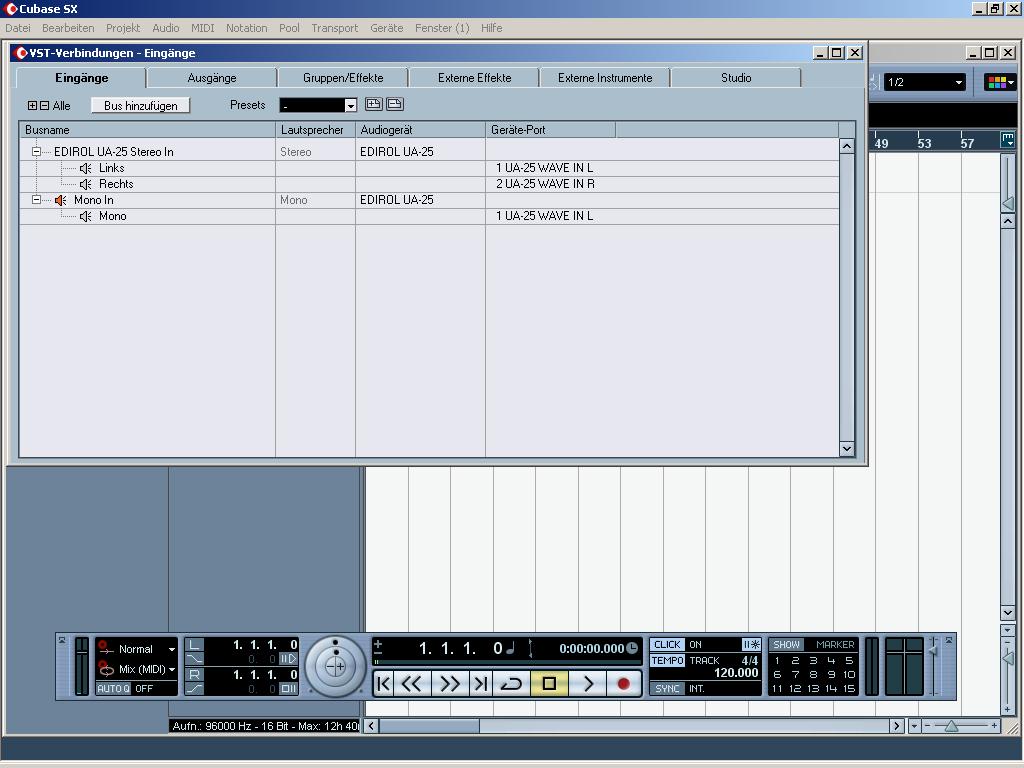This screenshot has width=1024, height=768.
Task: Click the note icon of the primary time display
Action: pyautogui.click(x=511, y=648)
